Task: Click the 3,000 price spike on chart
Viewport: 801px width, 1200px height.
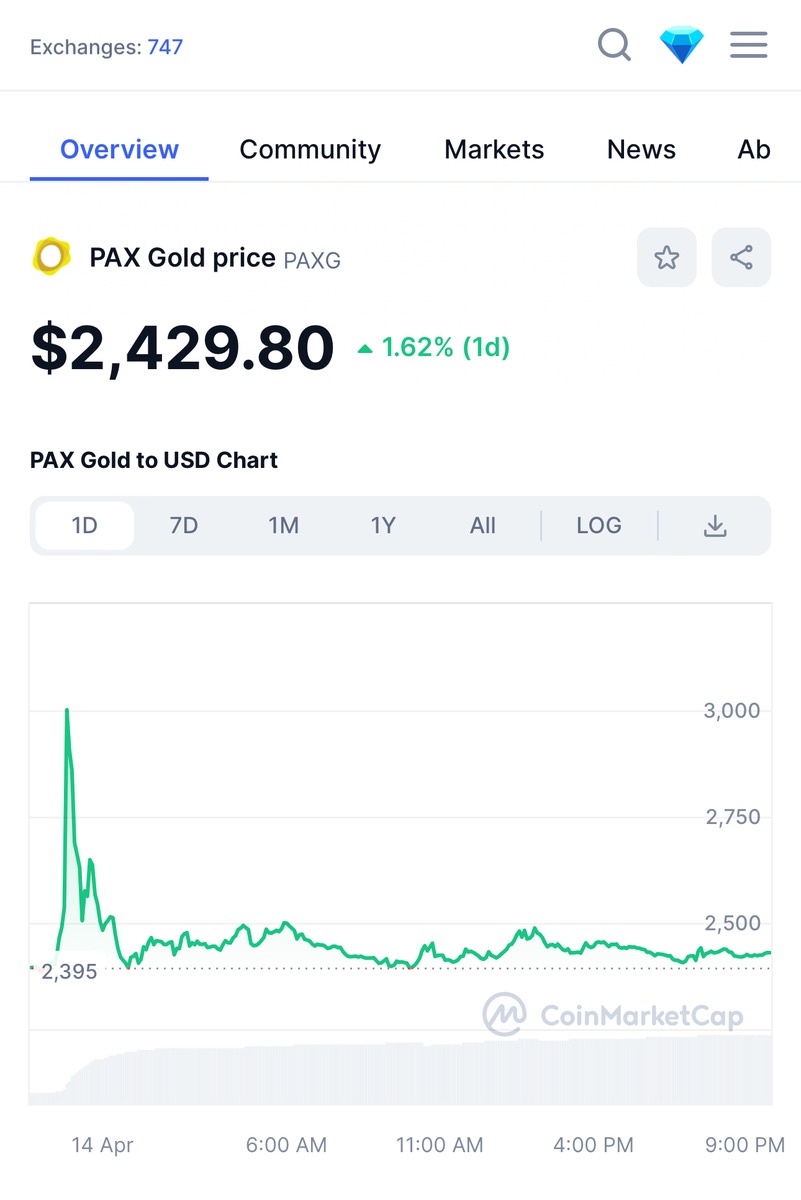Action: pyautogui.click(x=67, y=711)
